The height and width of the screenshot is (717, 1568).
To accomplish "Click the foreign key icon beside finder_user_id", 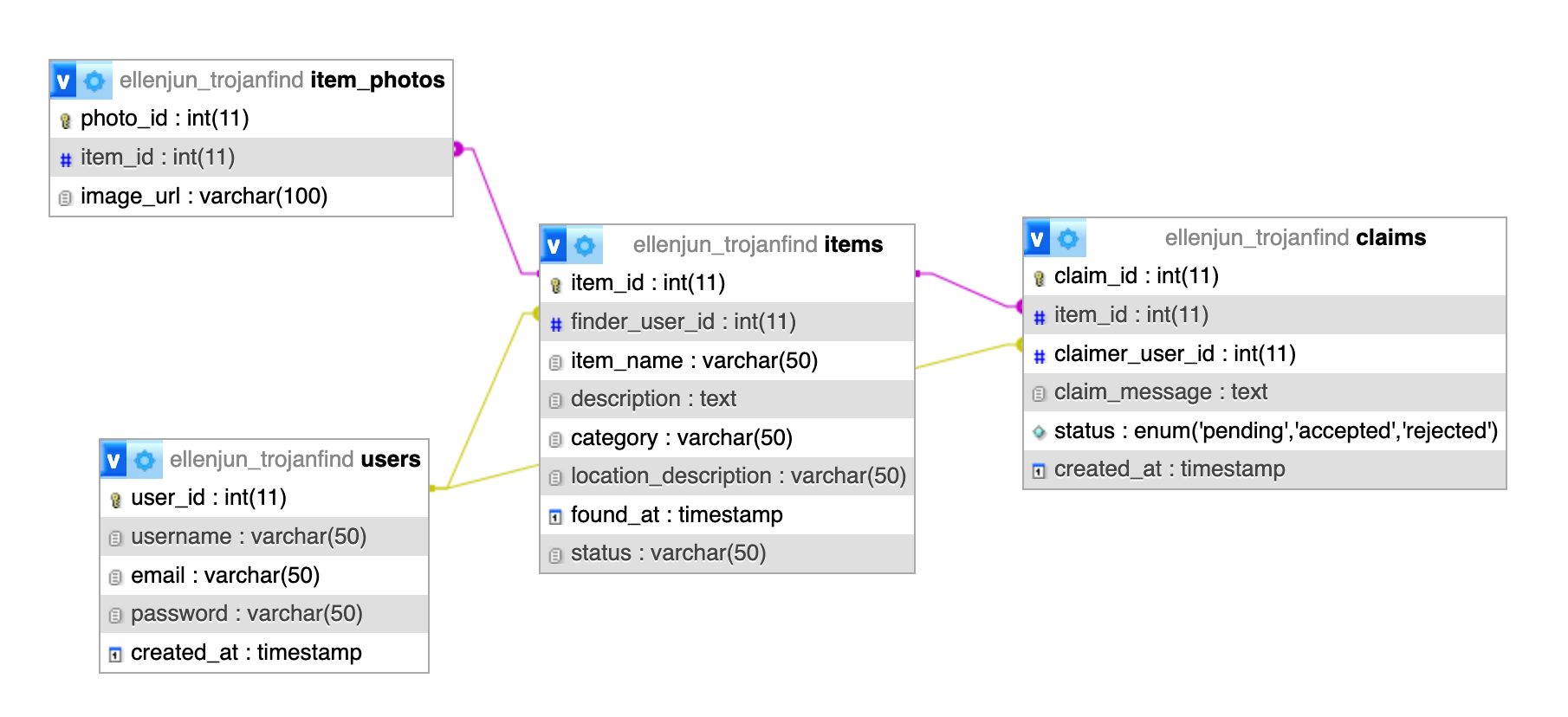I will pyautogui.click(x=555, y=324).
